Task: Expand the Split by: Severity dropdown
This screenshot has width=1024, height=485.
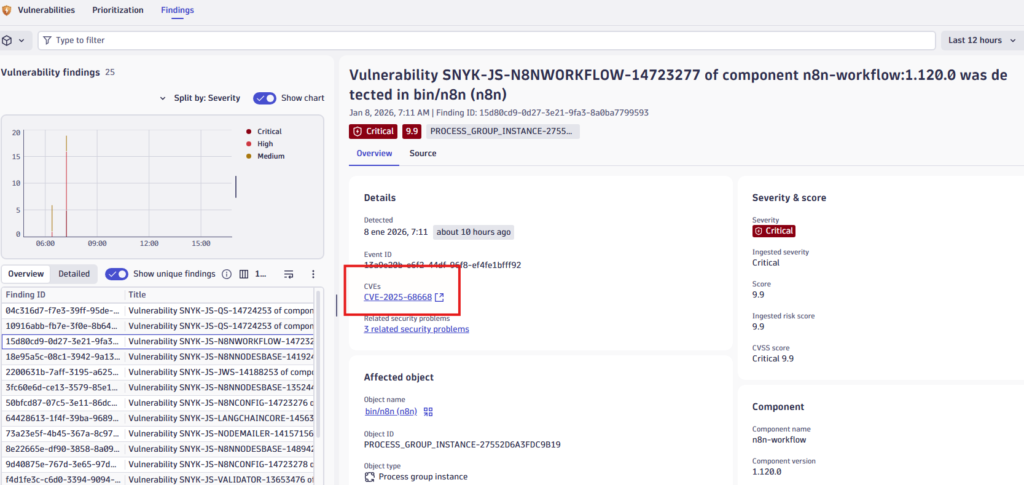Action: (x=200, y=98)
